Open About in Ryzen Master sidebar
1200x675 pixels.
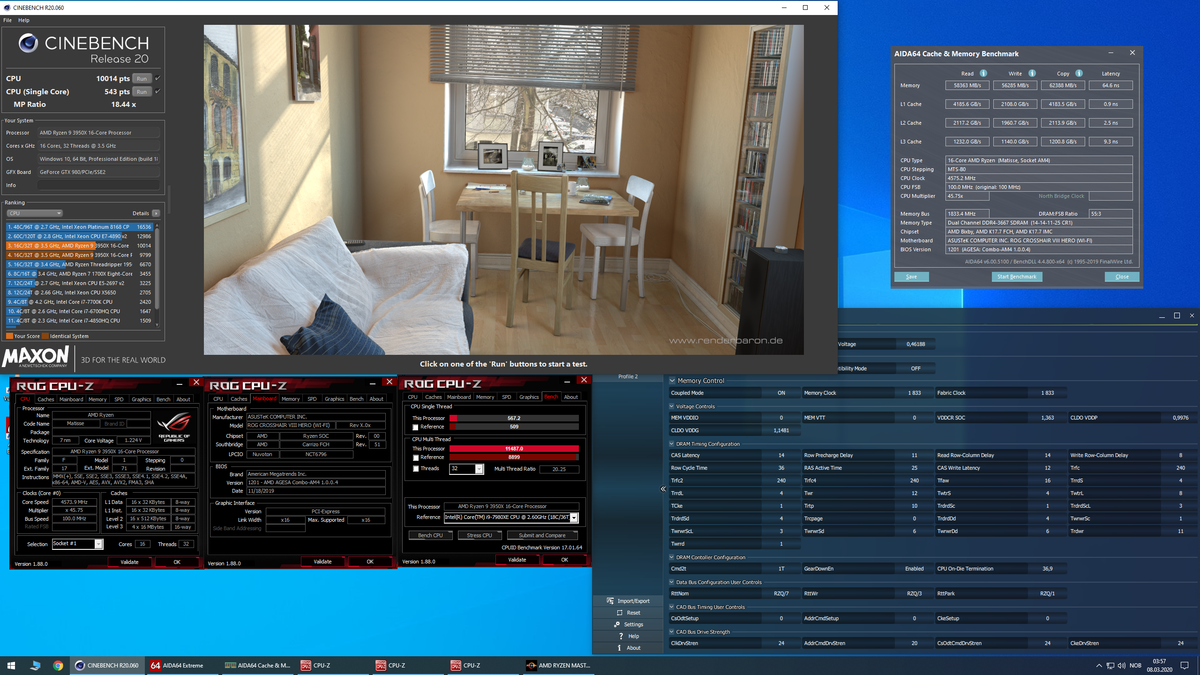tap(627, 648)
